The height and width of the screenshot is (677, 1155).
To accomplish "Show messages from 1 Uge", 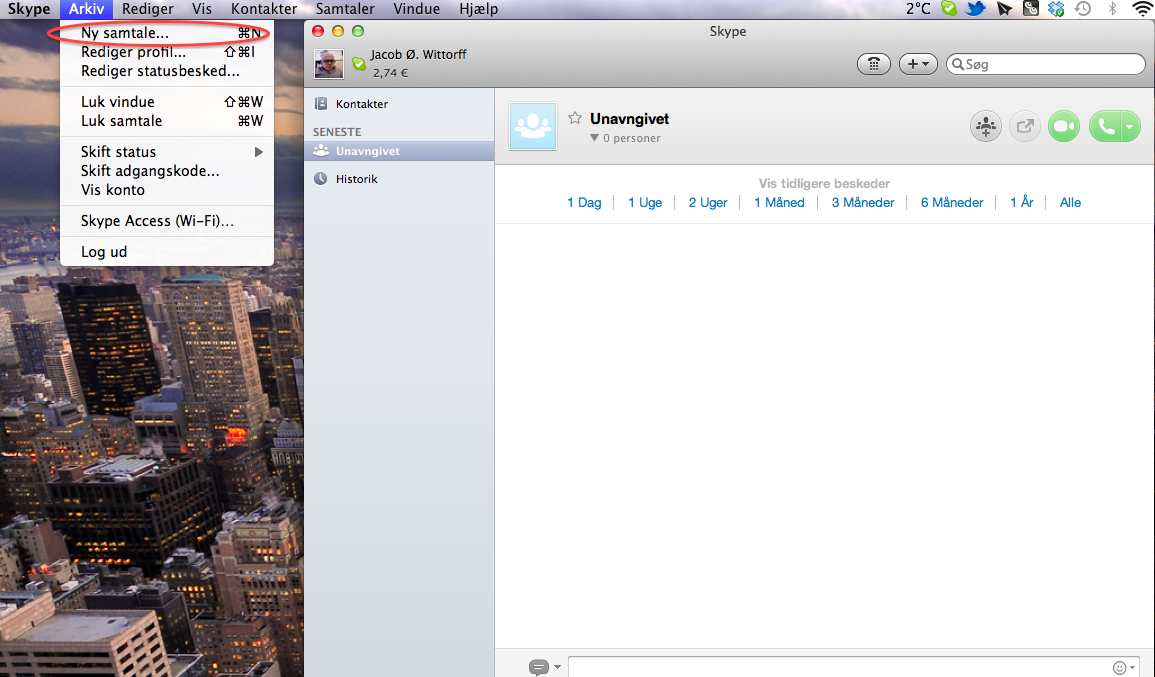I will pos(645,202).
